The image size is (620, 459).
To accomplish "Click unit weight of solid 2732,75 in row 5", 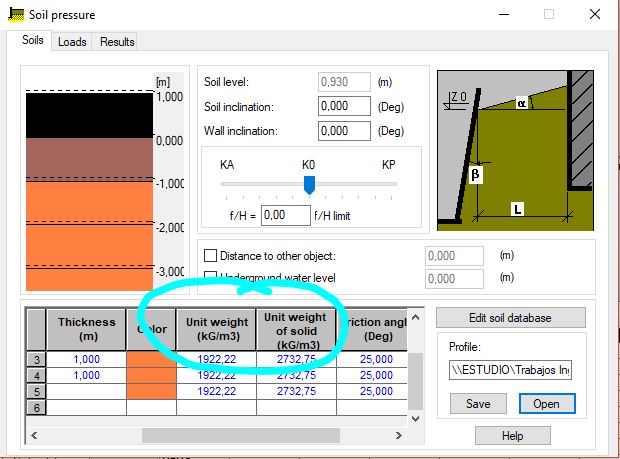I will (297, 391).
